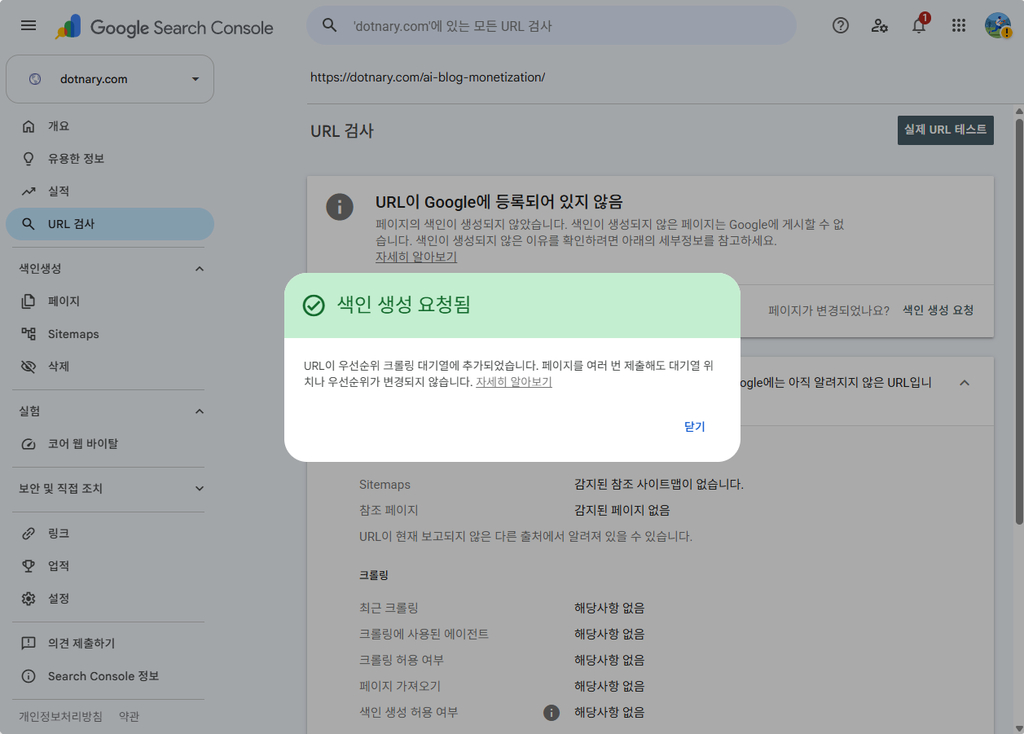Viewport: 1024px width, 734px height.
Task: Click the scrollbar down arrow
Action: tap(1019, 727)
